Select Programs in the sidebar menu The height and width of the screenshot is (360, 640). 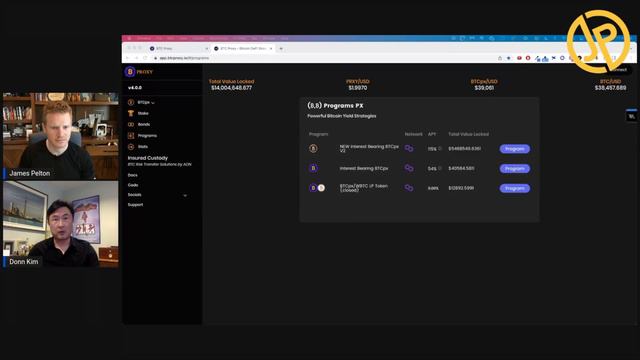[142, 136]
